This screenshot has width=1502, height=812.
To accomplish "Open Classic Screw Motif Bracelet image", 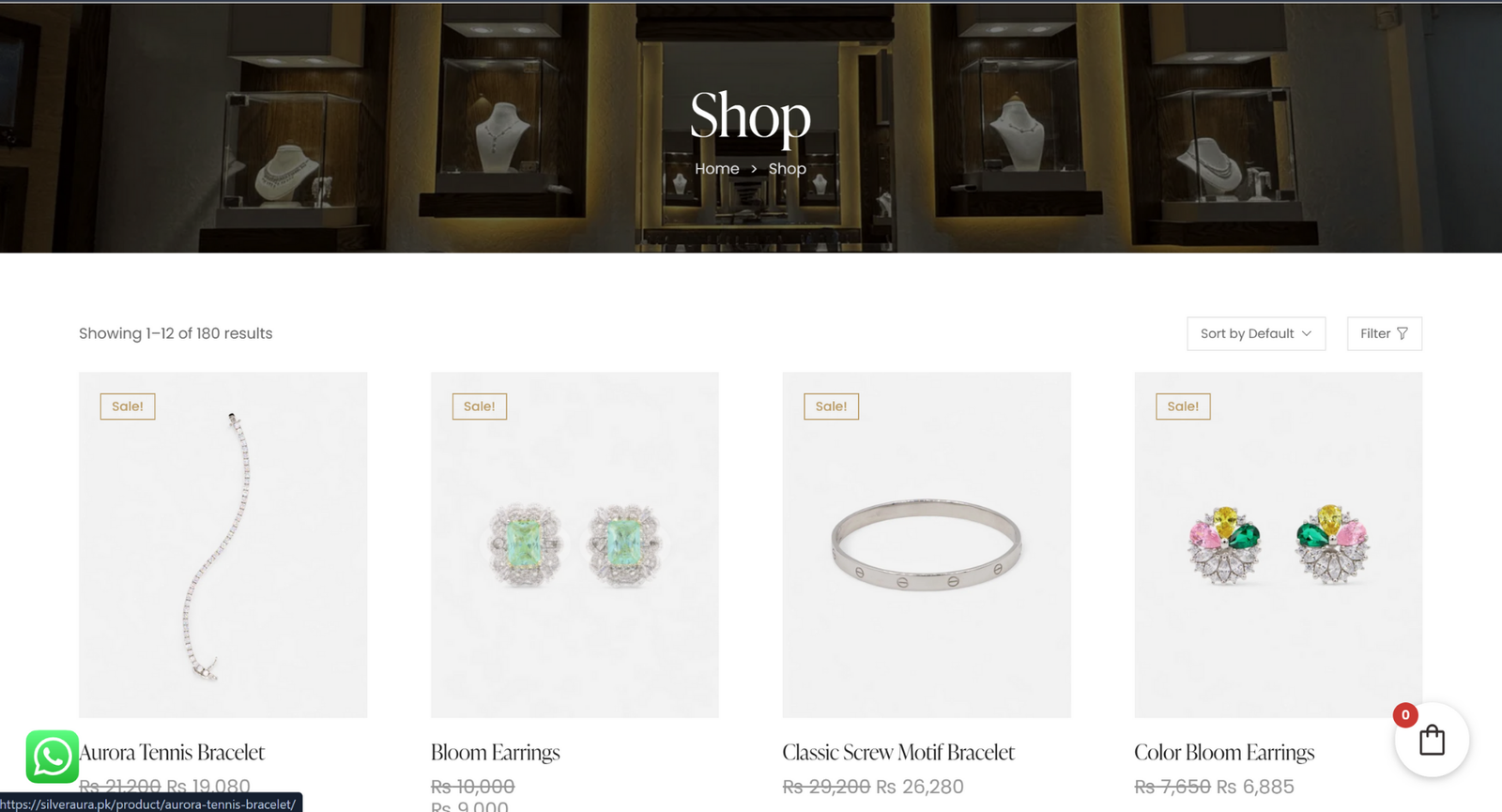I will pyautogui.click(x=927, y=544).
